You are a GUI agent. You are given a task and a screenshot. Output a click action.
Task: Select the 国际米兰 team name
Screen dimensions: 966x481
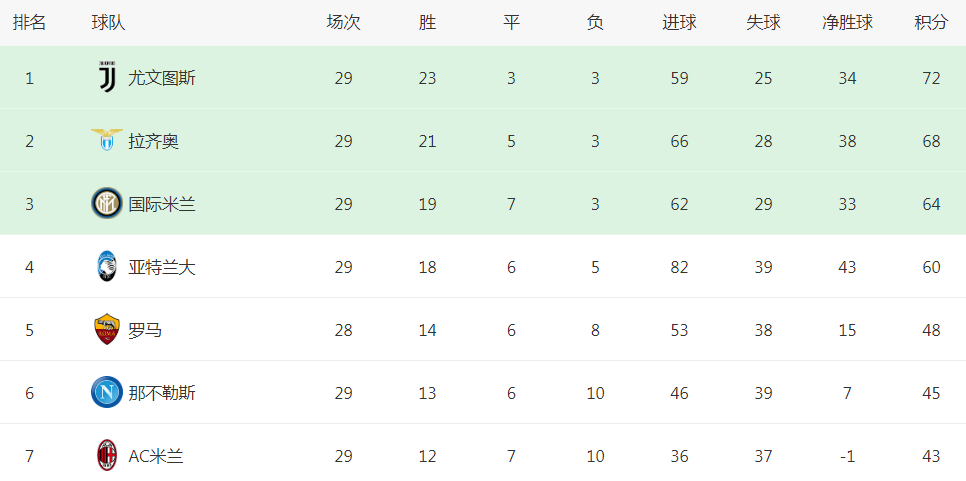[x=162, y=204]
